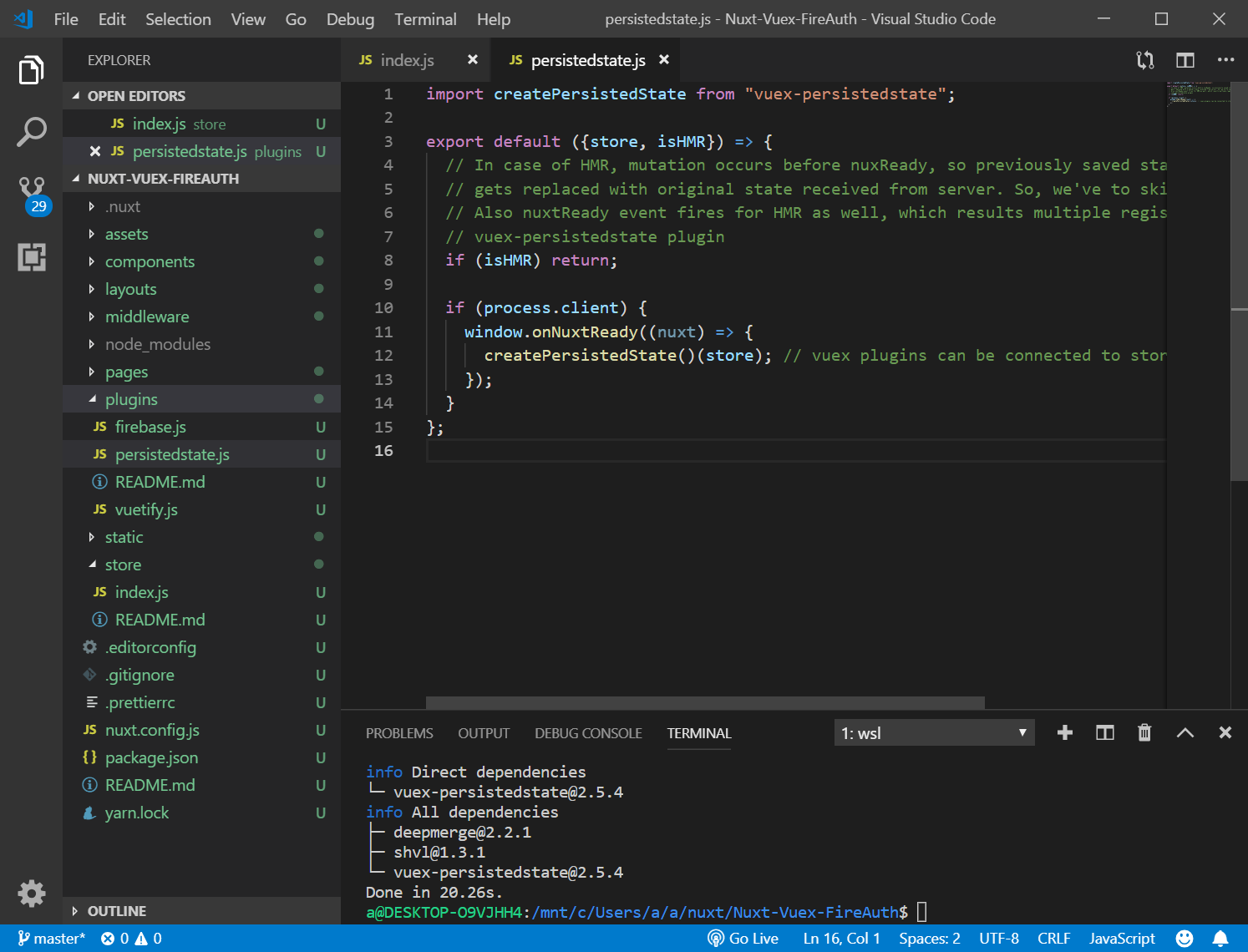Screen dimensions: 1248x952
Task: Open notifications bell in status bar
Action: (1220, 939)
